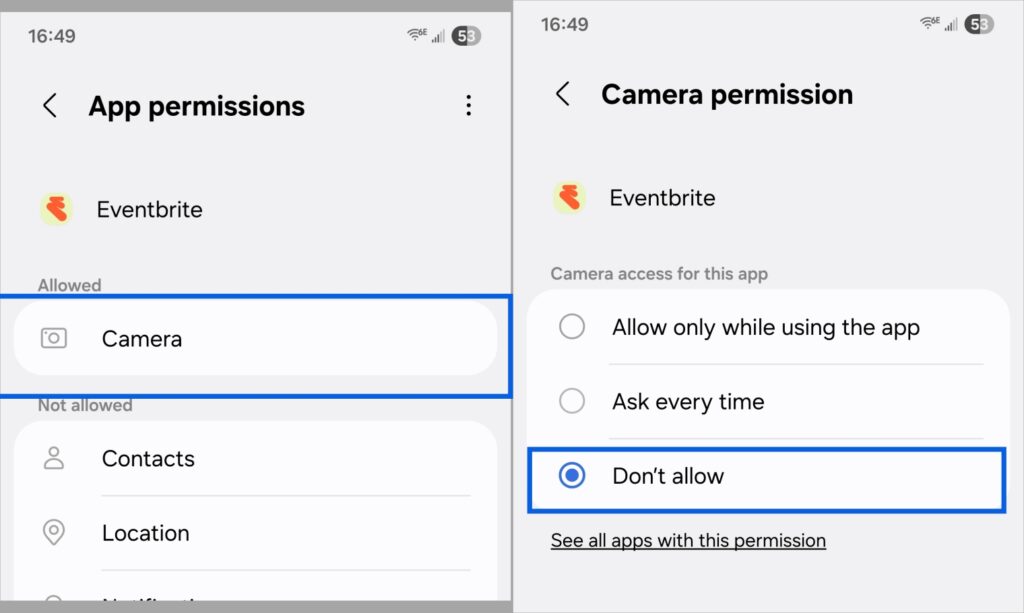Open the three-dot overflow menu
The height and width of the screenshot is (613, 1024).
[468, 106]
